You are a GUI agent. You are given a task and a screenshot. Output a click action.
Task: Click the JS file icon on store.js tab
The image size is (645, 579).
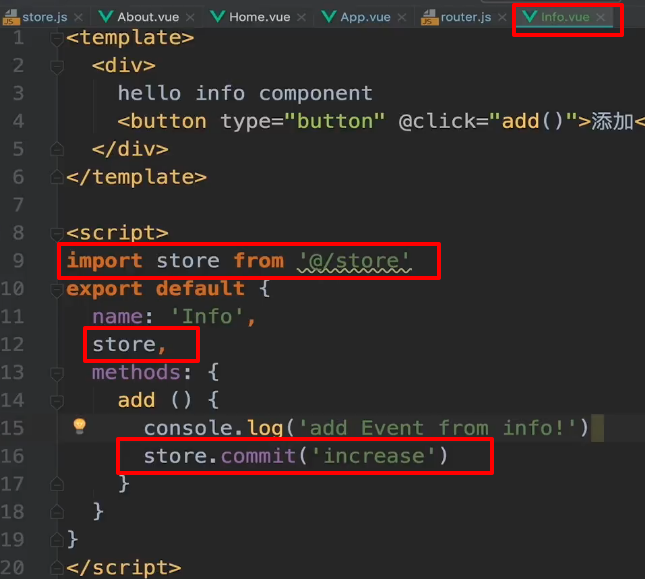point(10,17)
